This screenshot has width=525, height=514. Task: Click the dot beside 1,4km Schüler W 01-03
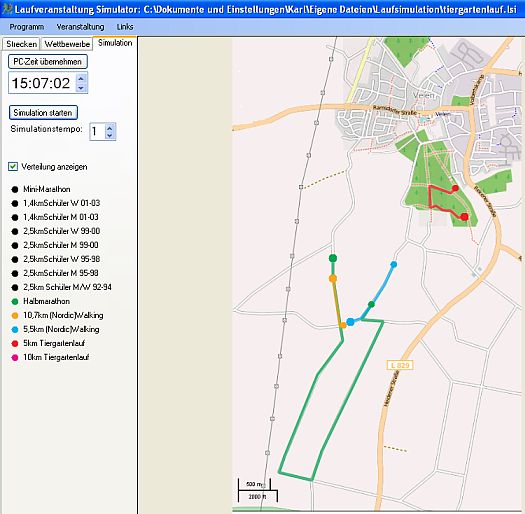click(x=15, y=203)
